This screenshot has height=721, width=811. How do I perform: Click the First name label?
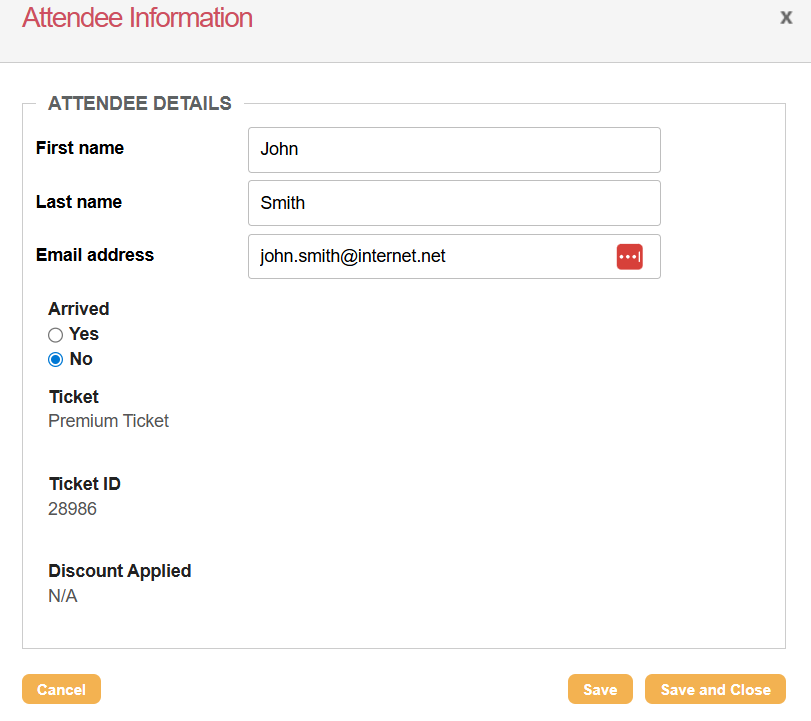80,148
